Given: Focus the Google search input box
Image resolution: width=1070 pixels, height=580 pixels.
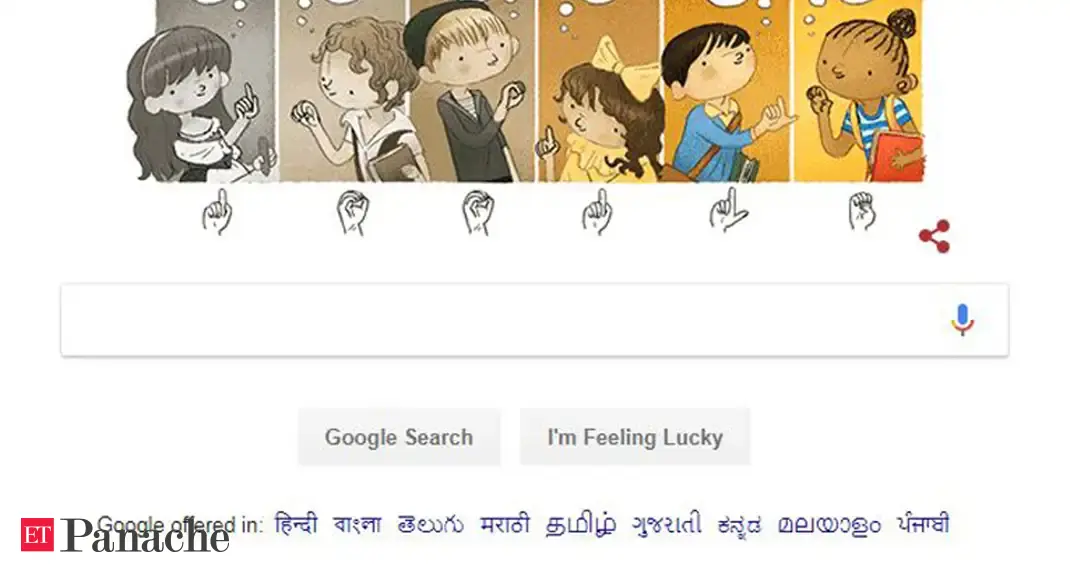Looking at the screenshot, I should pyautogui.click(x=500, y=320).
